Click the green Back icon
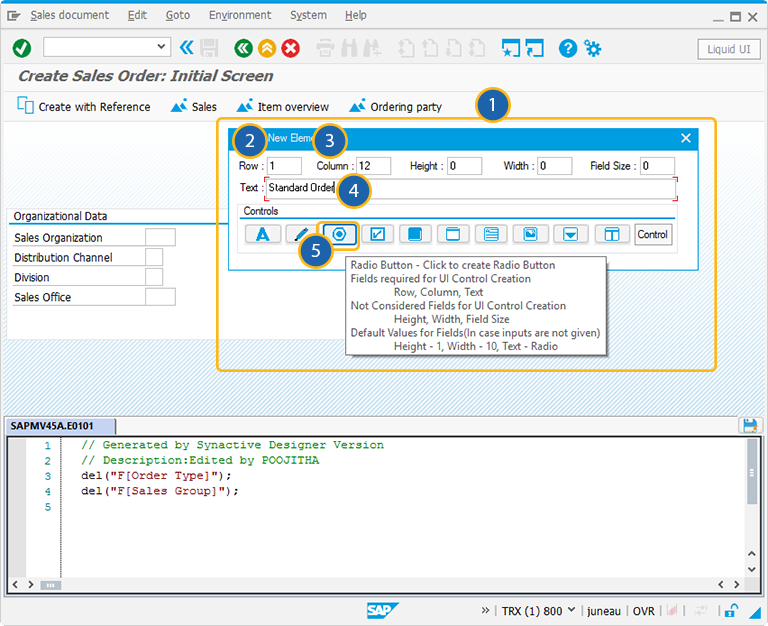This screenshot has width=768, height=626. [x=243, y=48]
